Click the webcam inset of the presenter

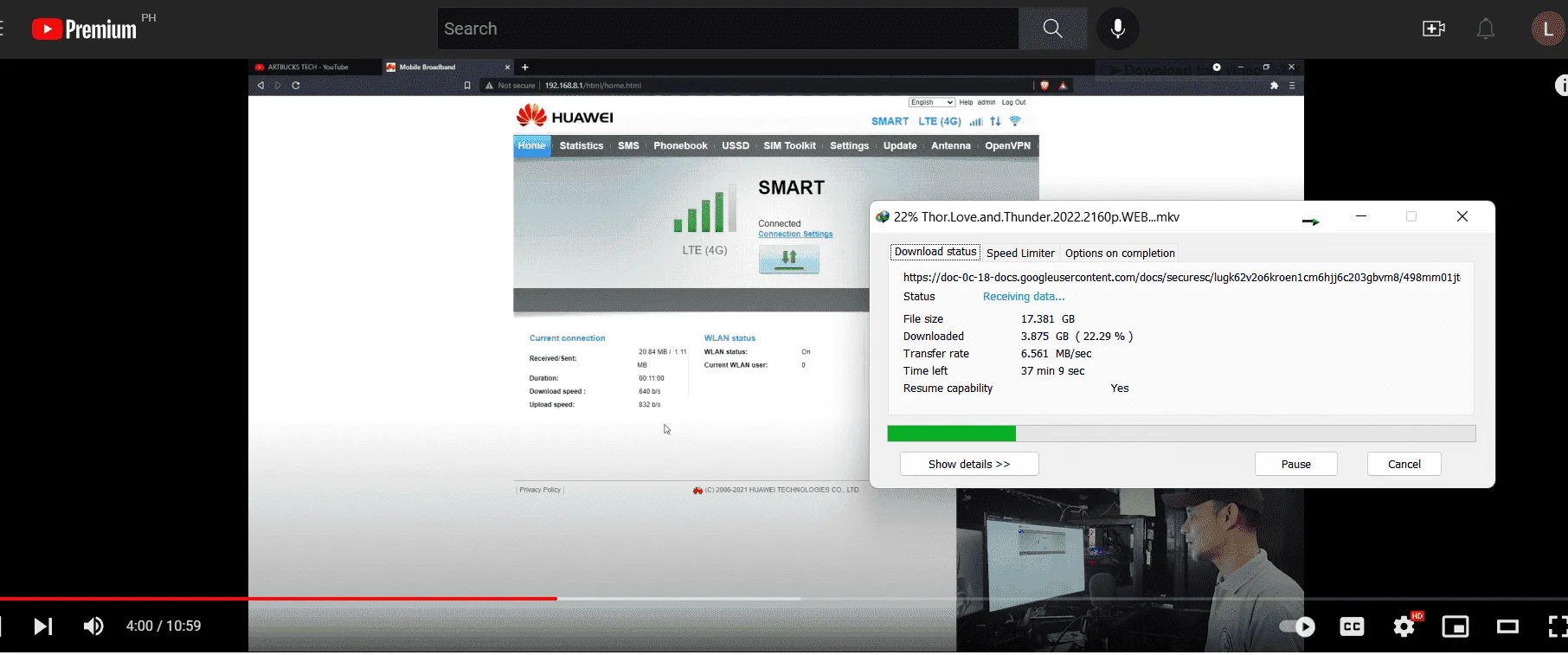[x=1130, y=569]
